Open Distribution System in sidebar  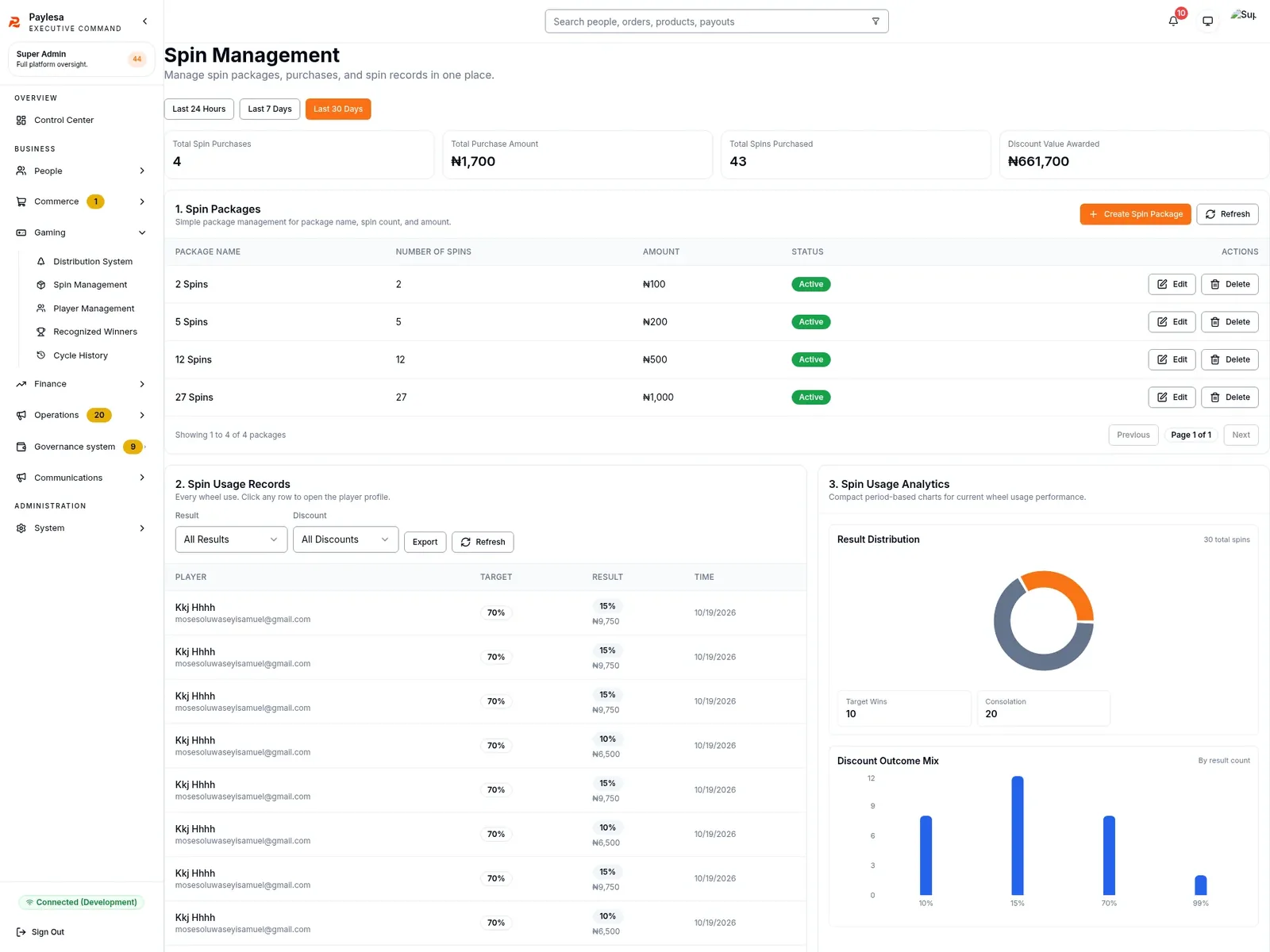92,262
